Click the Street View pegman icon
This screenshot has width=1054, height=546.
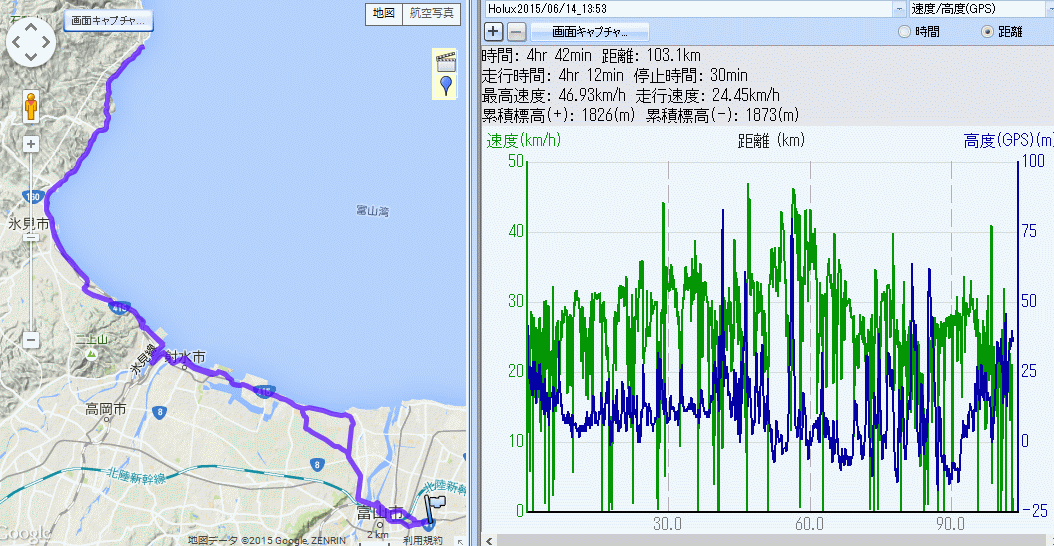[31, 106]
